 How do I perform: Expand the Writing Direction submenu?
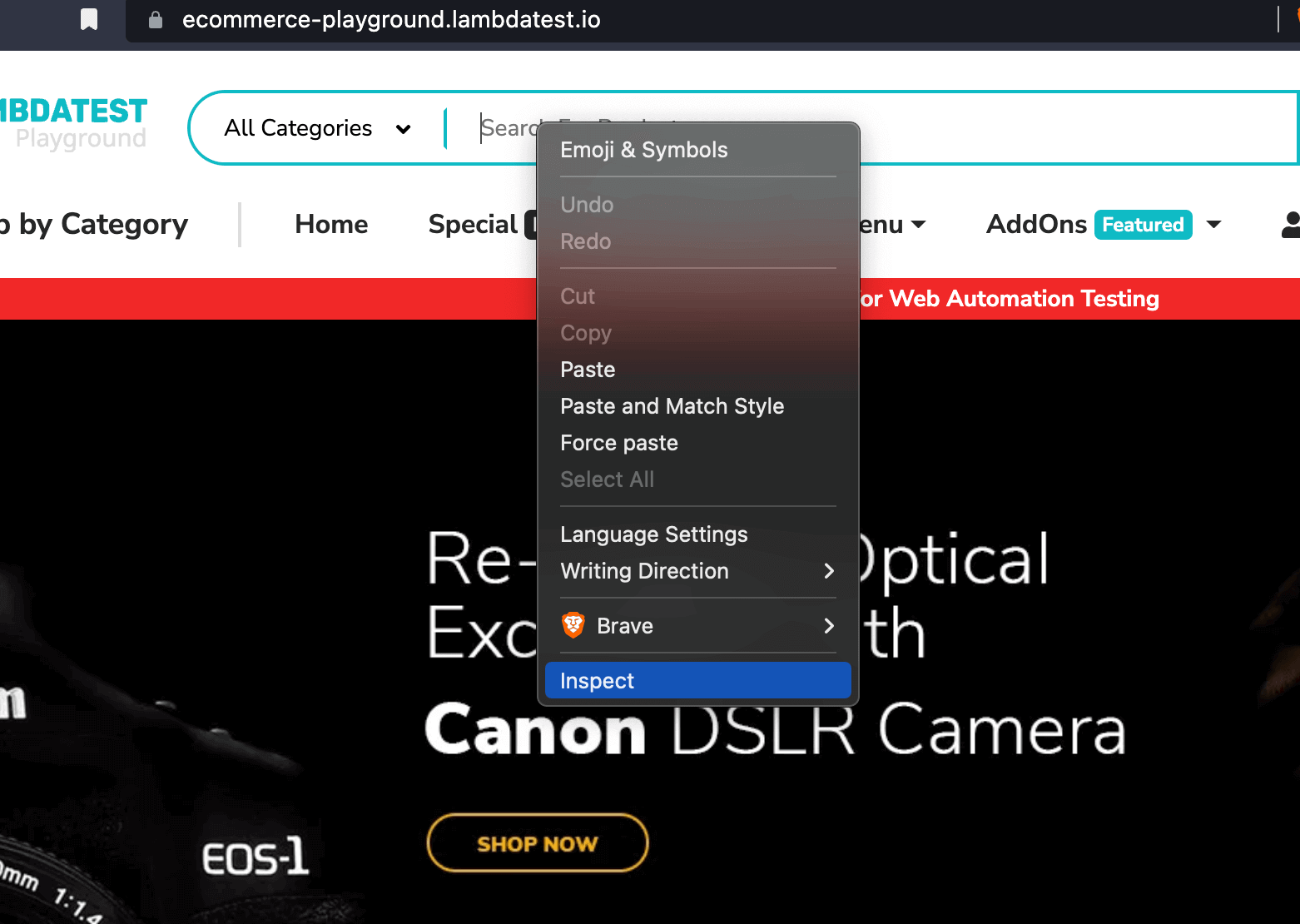[828, 572]
